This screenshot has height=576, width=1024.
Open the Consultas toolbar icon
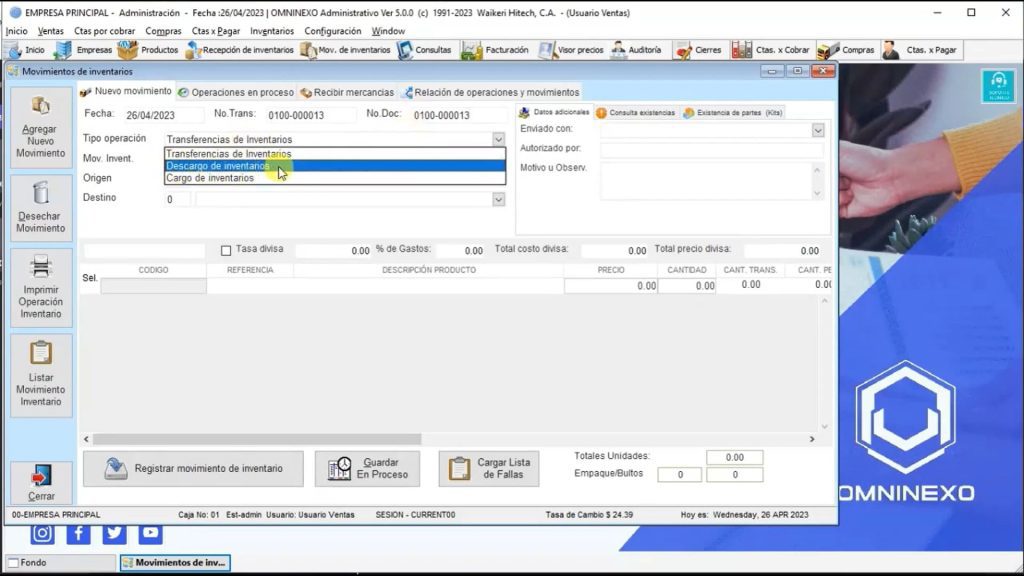[424, 50]
